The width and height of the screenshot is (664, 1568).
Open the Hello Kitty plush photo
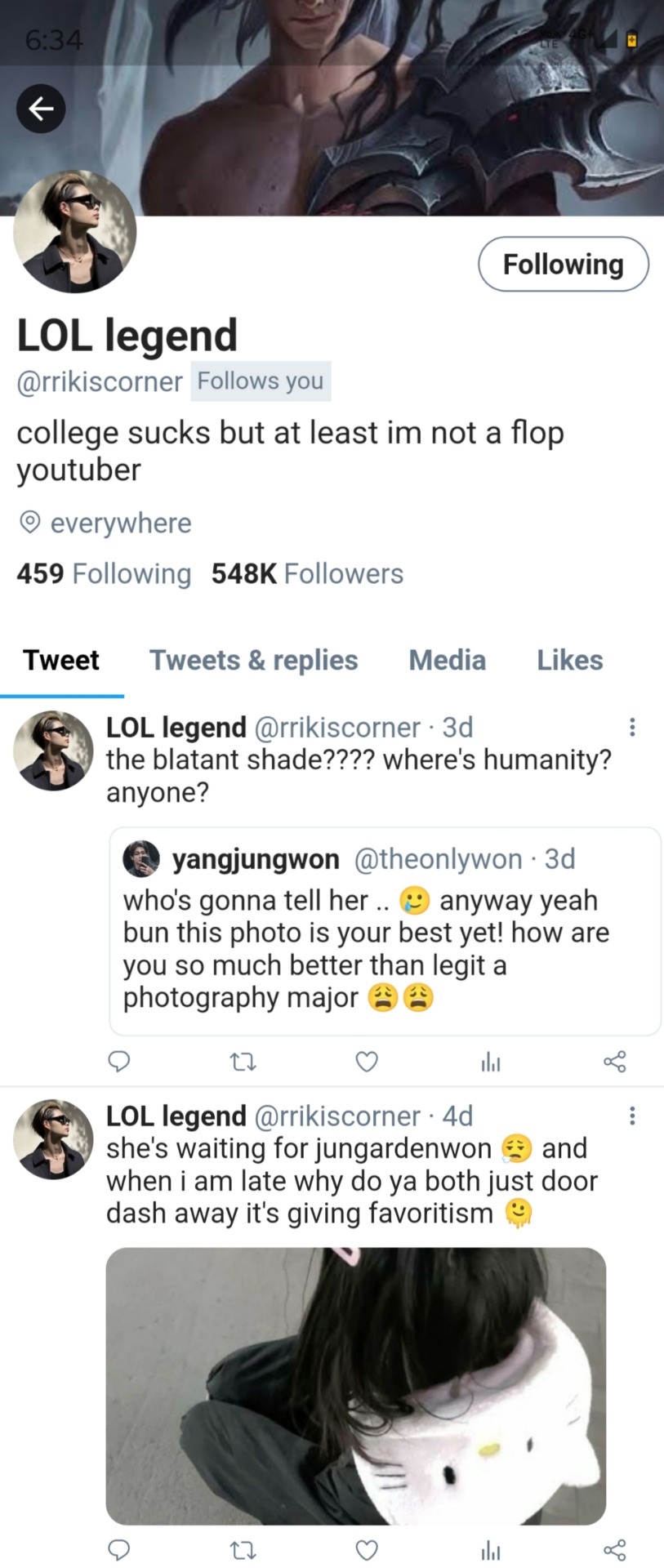(355, 1385)
